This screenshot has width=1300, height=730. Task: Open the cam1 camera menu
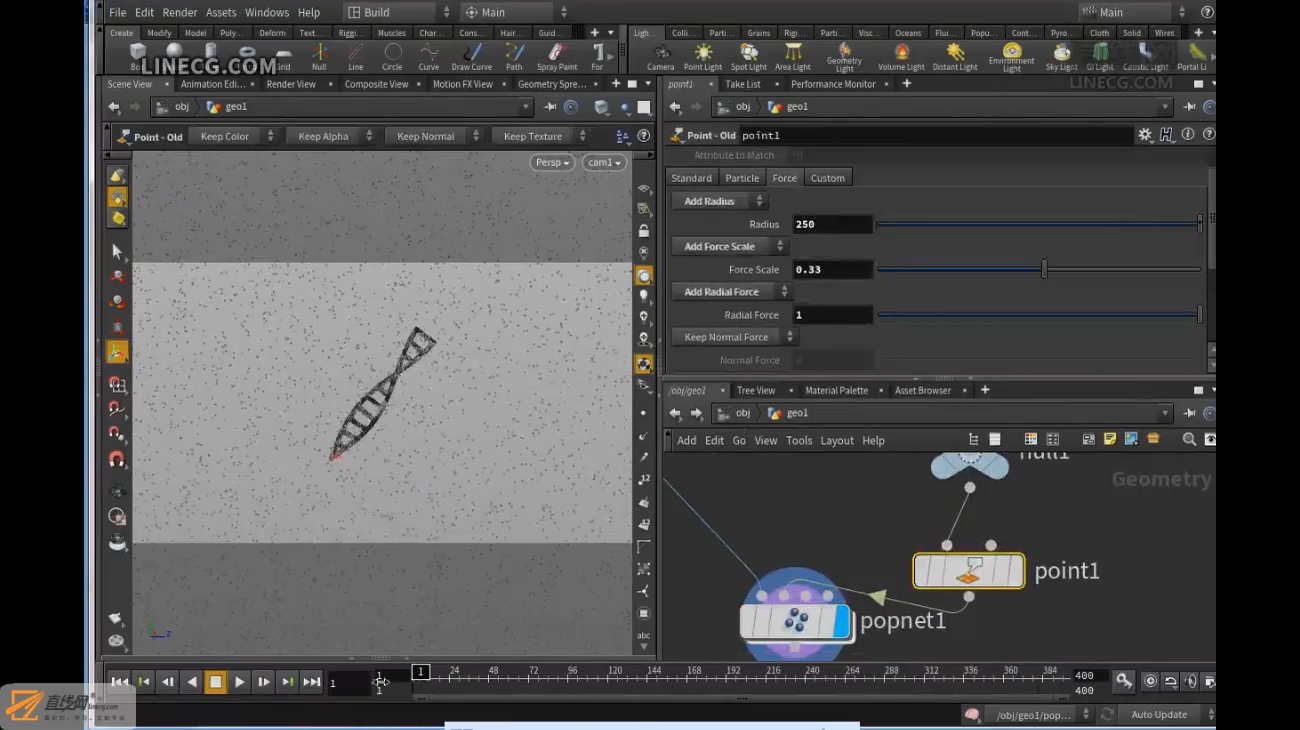click(604, 162)
